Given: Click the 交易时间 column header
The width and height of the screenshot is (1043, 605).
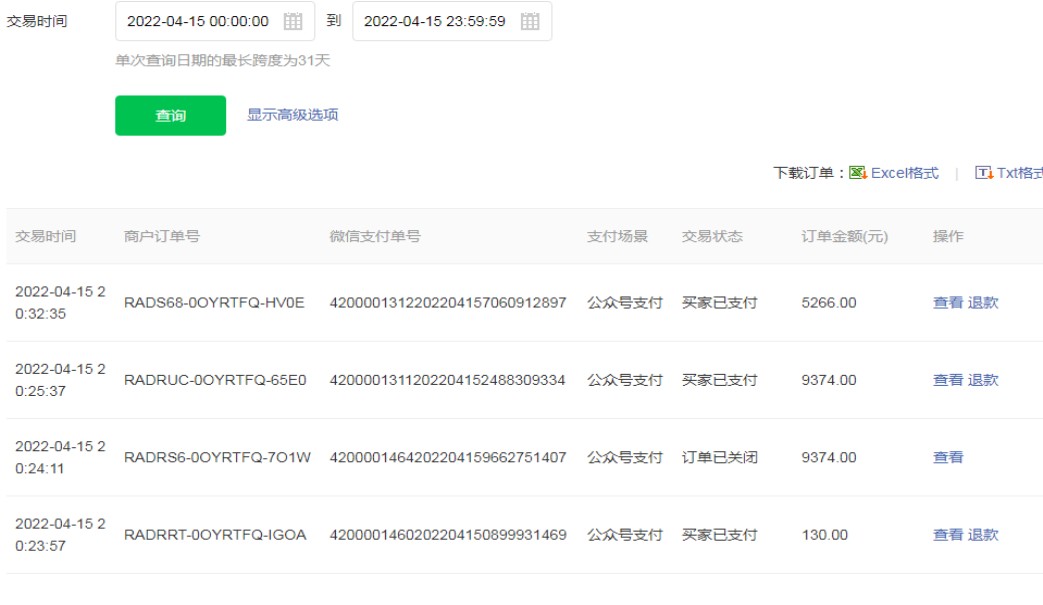Looking at the screenshot, I should [x=45, y=237].
